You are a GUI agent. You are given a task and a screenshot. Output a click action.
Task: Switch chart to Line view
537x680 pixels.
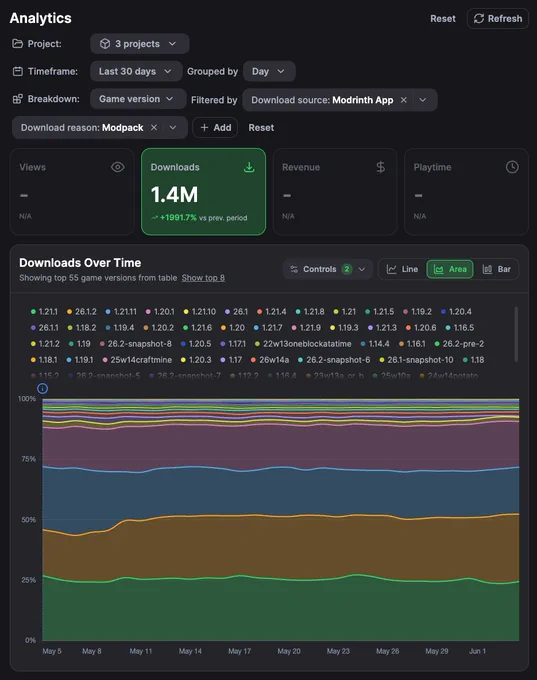[402, 269]
